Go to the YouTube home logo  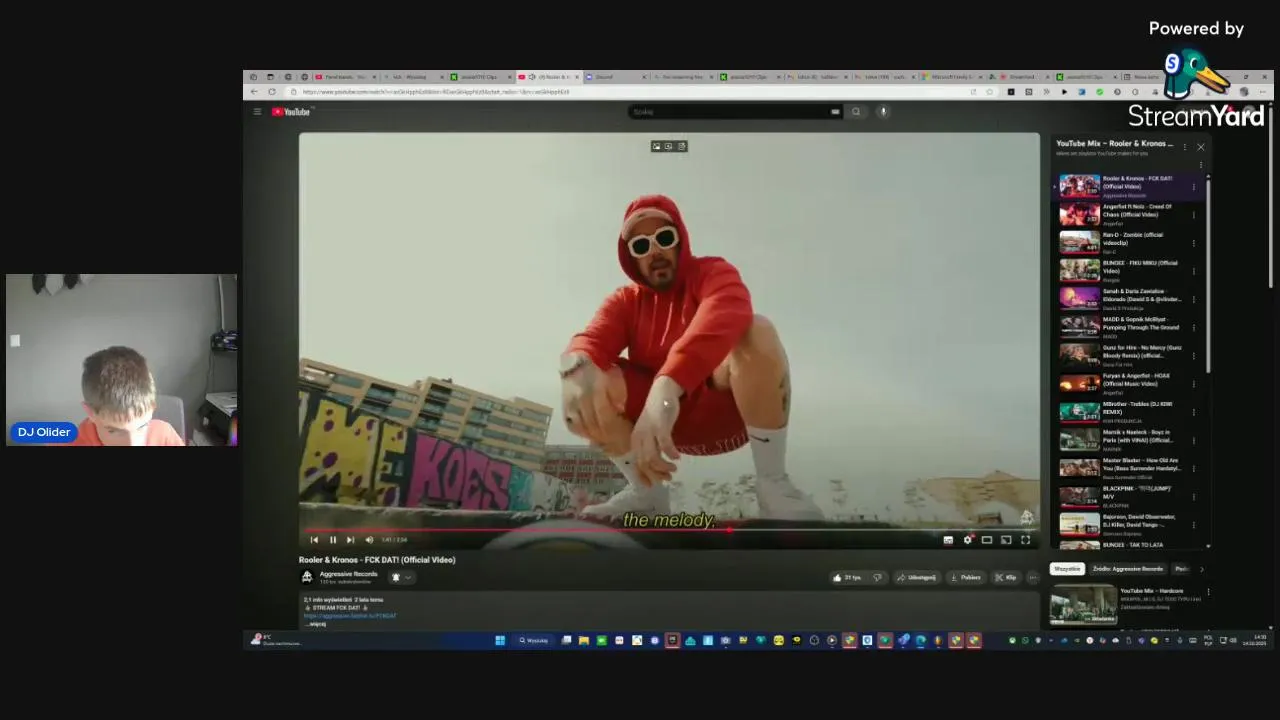[291, 112]
